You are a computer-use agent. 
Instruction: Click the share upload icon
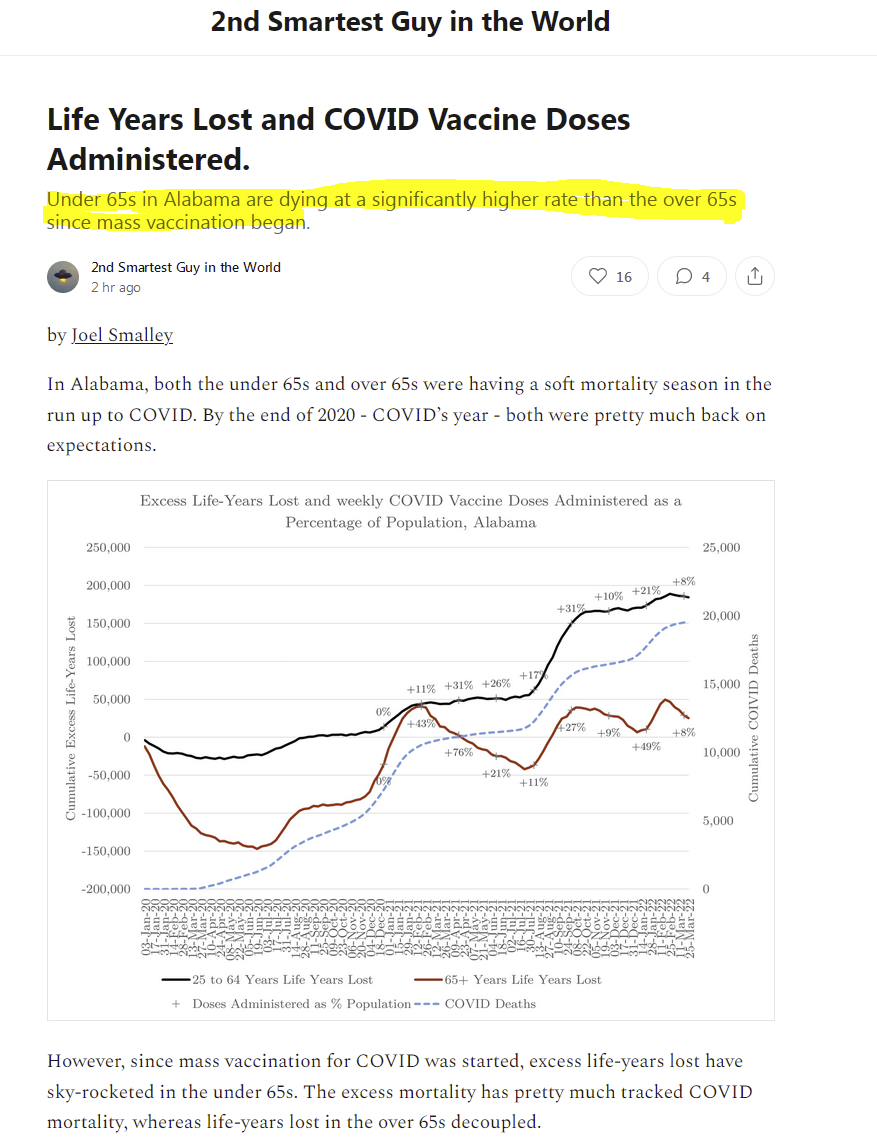point(755,276)
